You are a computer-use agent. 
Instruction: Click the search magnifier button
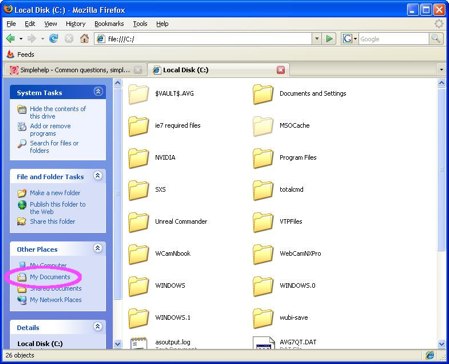(x=436, y=39)
